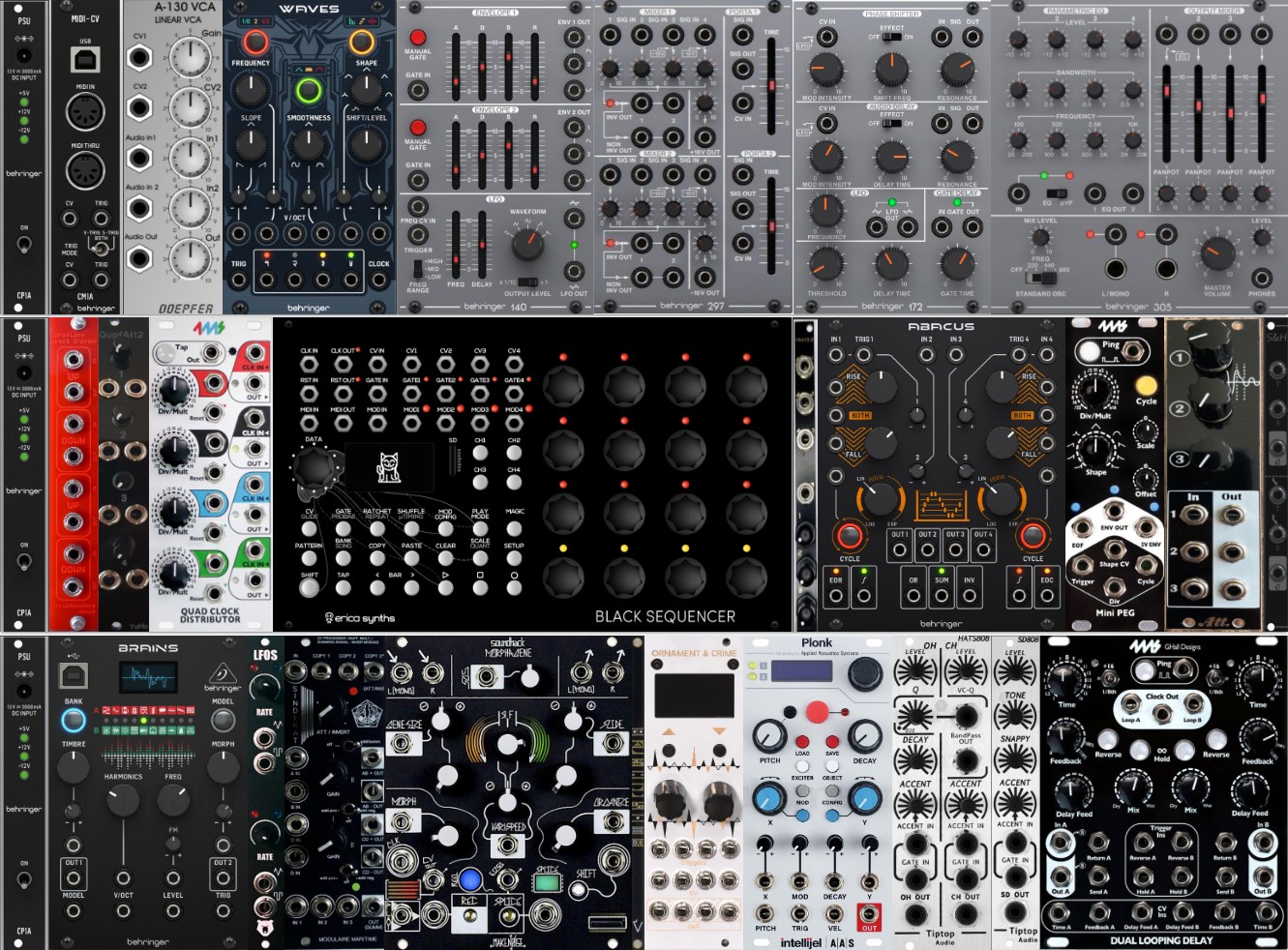Screen dimensions: 1288x950
Task: Click the MIDI THRU DIN socket on MIDI-CV
Action: point(85,171)
